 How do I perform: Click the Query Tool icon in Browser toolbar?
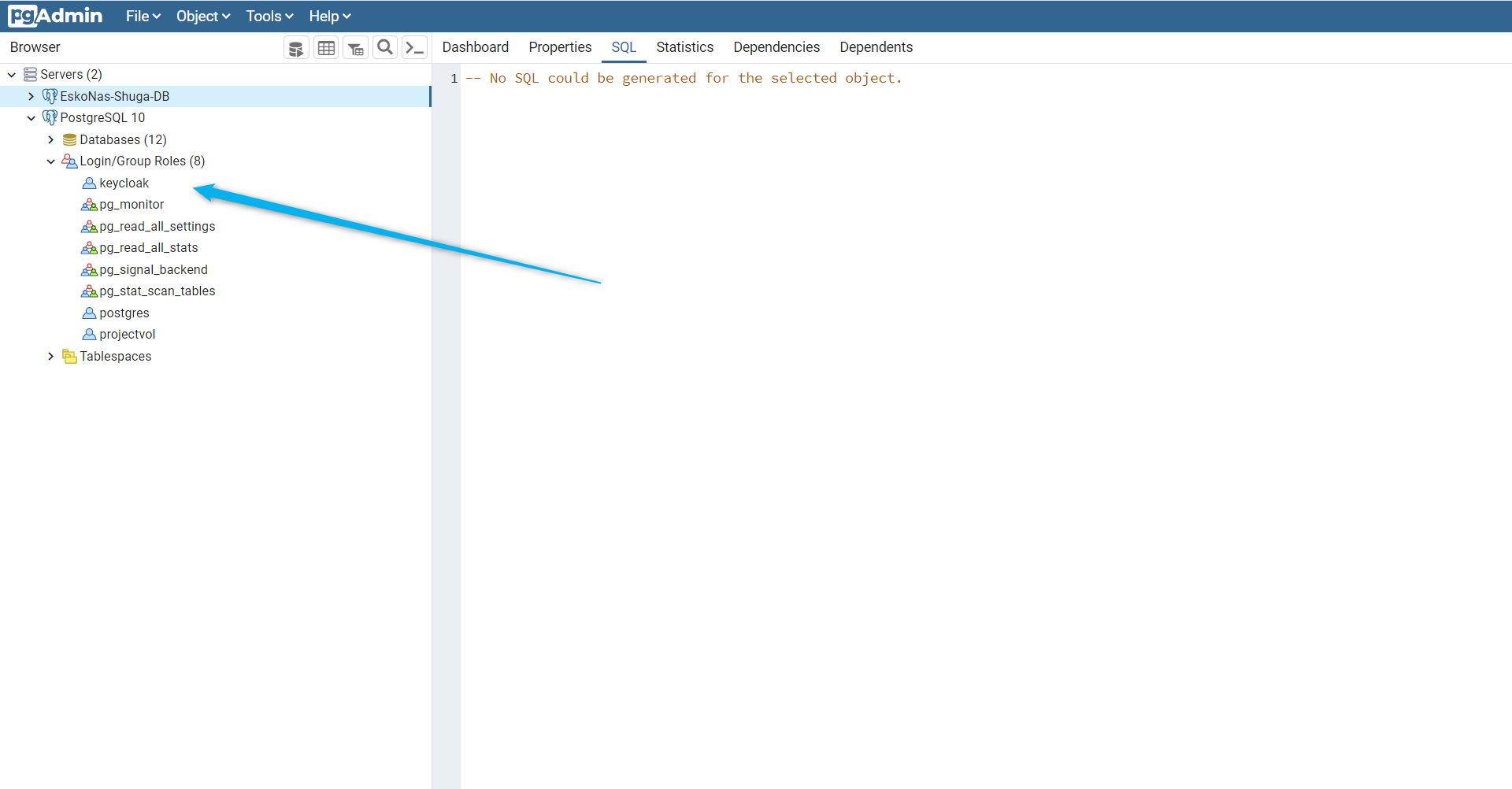click(296, 48)
